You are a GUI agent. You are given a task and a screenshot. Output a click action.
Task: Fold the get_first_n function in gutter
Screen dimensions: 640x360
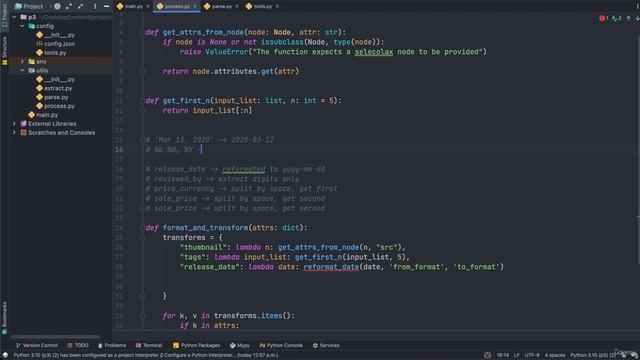point(142,100)
